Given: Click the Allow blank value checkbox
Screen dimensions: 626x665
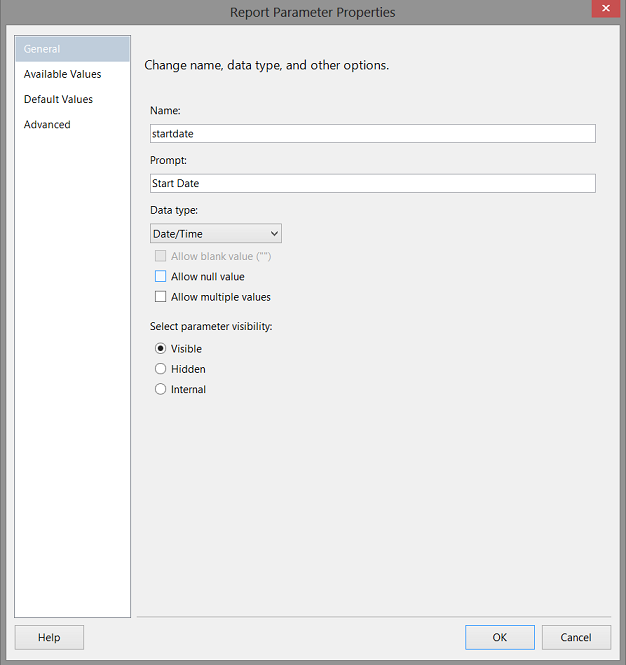Looking at the screenshot, I should (x=161, y=256).
